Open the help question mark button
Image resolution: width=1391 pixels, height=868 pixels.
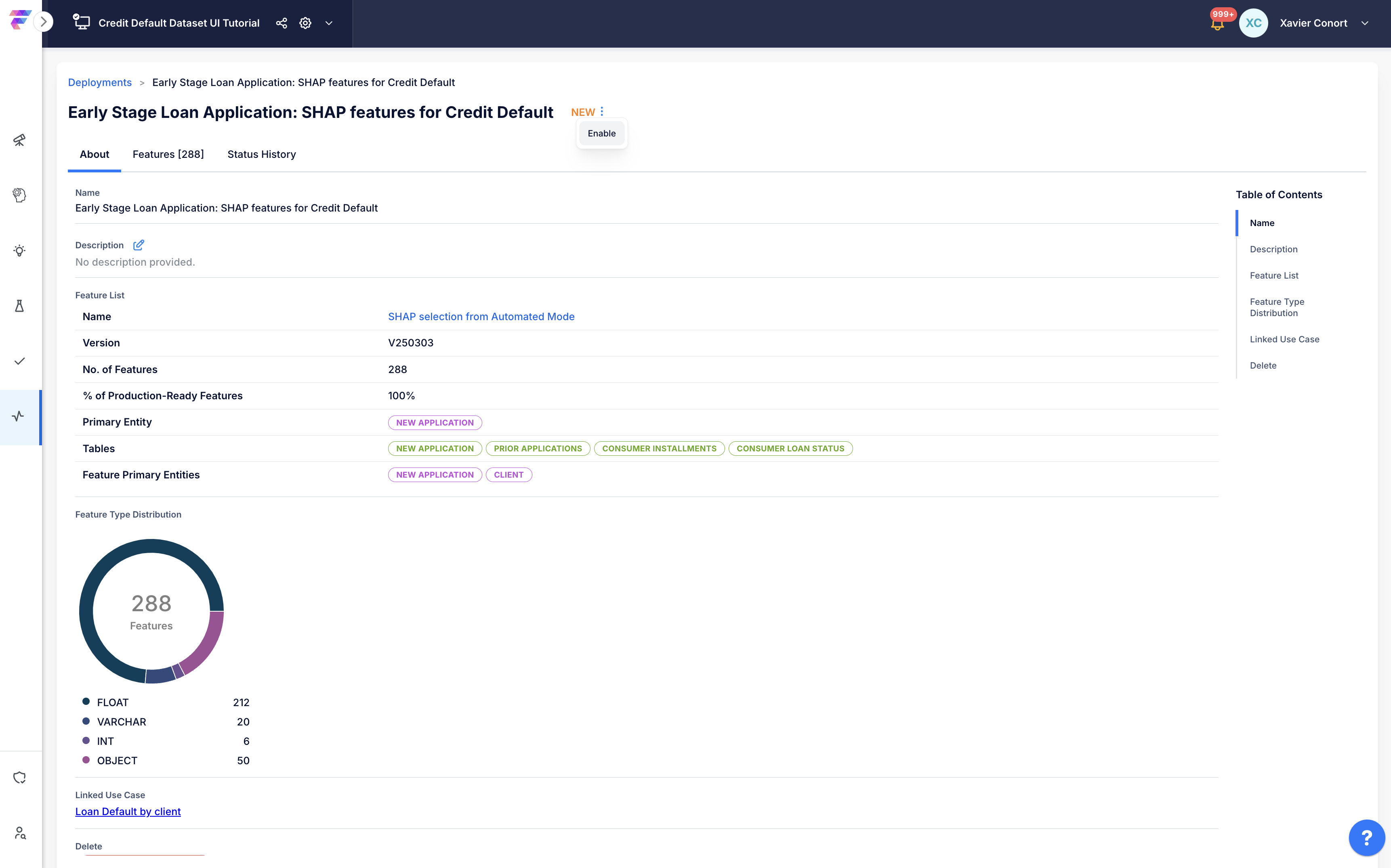pyautogui.click(x=1366, y=838)
